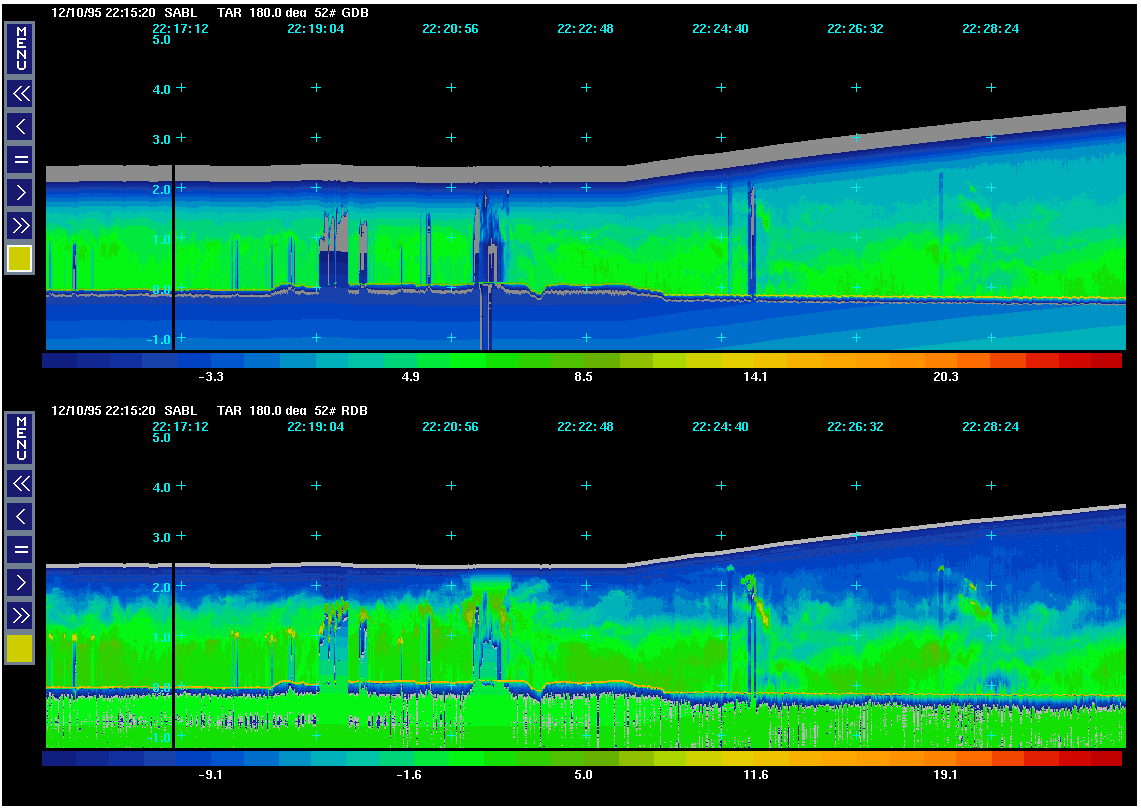
Task: Click the red end of the top color bar
Action: point(1104,361)
